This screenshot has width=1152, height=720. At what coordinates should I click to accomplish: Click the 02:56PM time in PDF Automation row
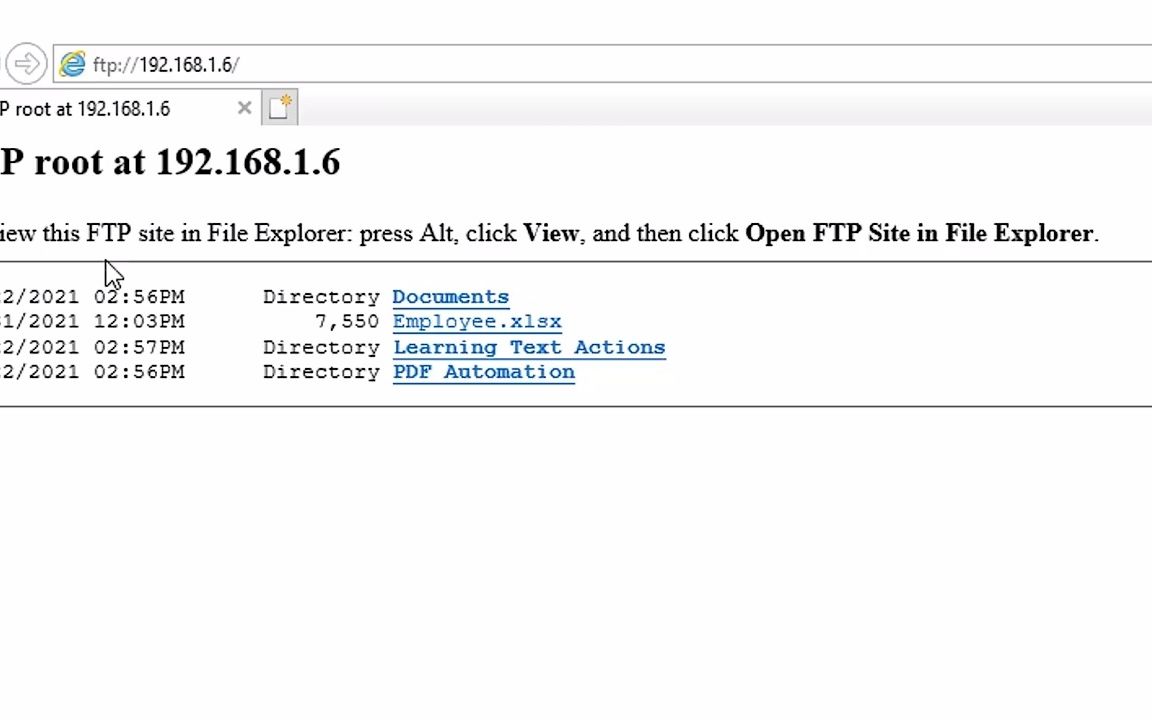pos(139,372)
